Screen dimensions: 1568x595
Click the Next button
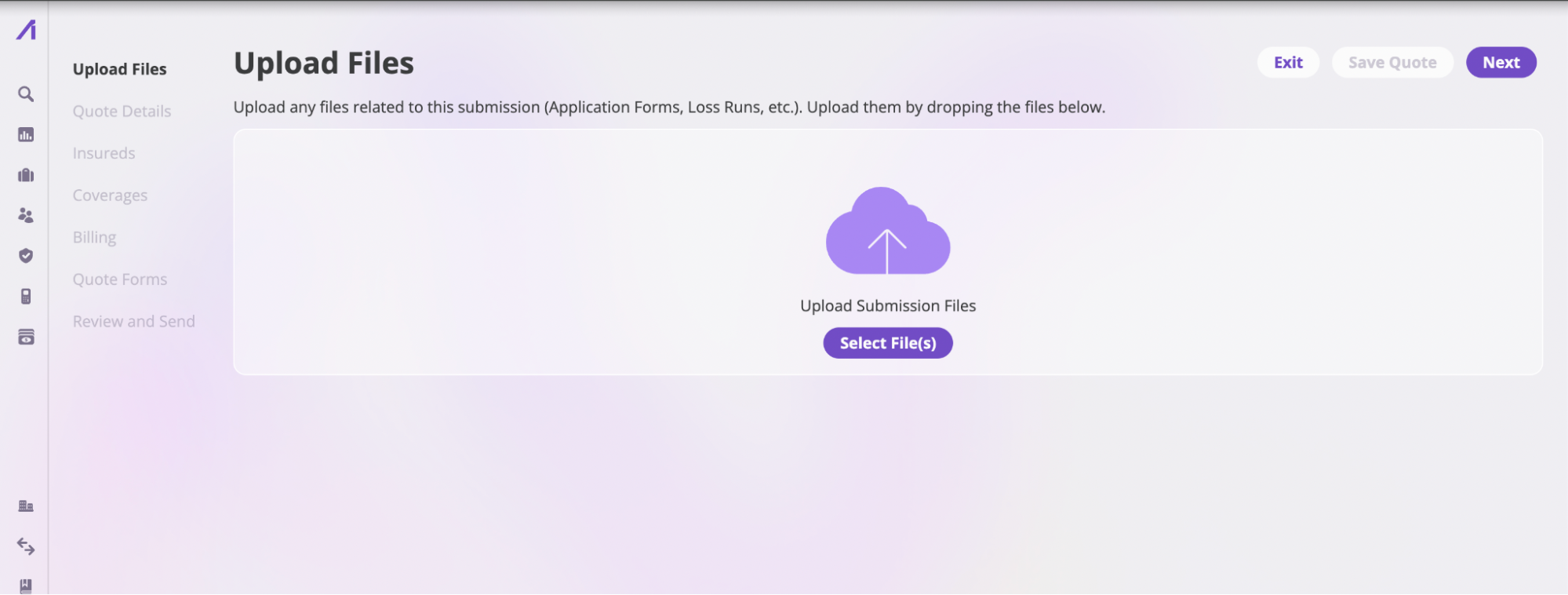pos(1501,63)
